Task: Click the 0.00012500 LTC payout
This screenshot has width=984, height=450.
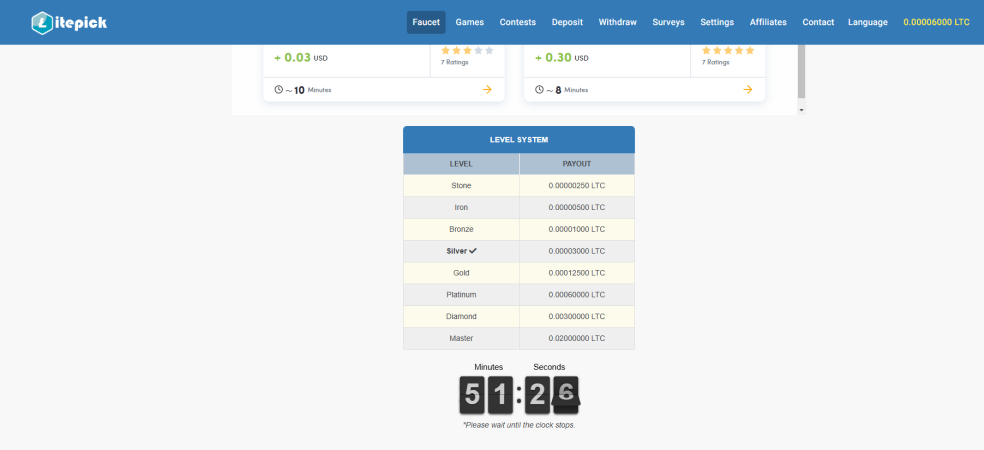Action: [577, 273]
